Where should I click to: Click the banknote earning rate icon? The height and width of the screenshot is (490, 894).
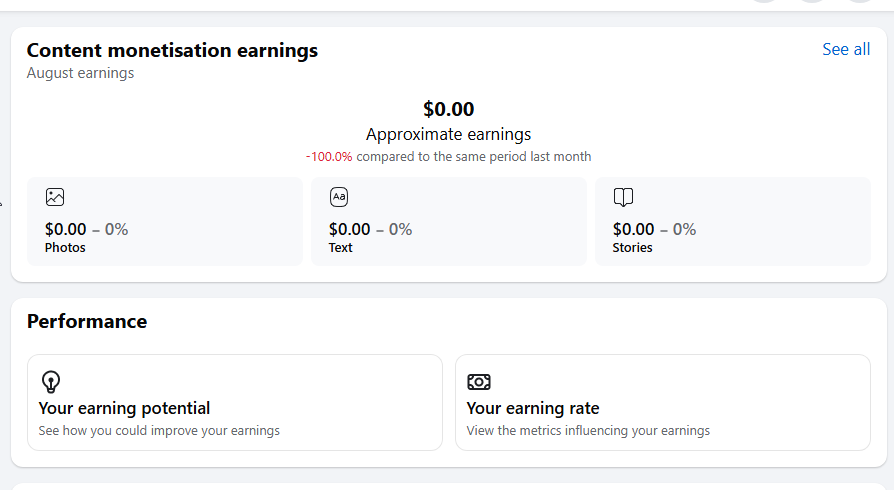pos(478,382)
